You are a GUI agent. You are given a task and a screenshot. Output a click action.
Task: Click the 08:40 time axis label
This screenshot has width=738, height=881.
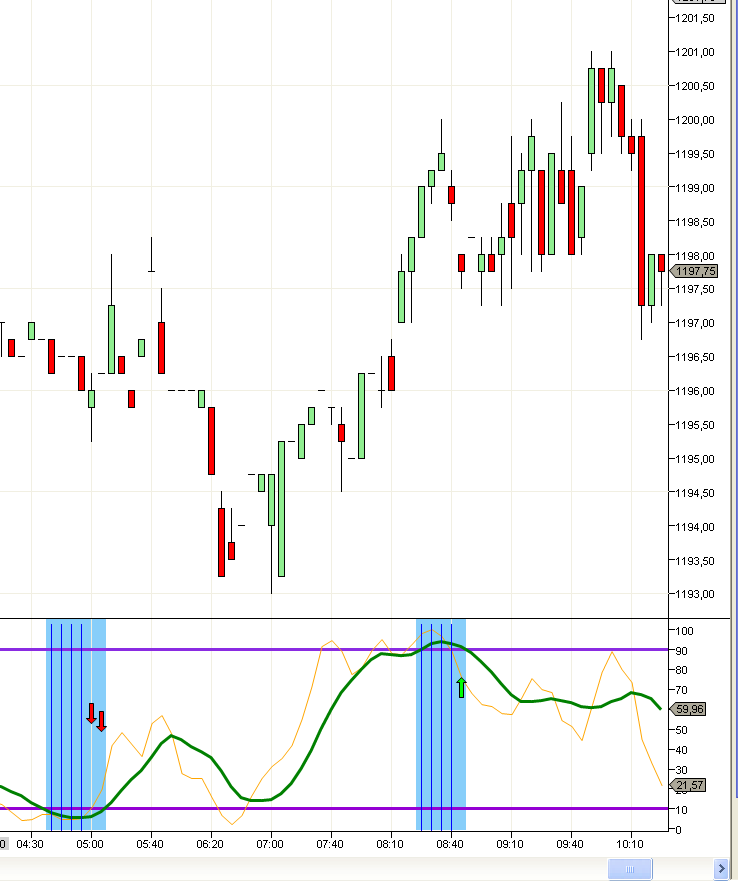450,844
